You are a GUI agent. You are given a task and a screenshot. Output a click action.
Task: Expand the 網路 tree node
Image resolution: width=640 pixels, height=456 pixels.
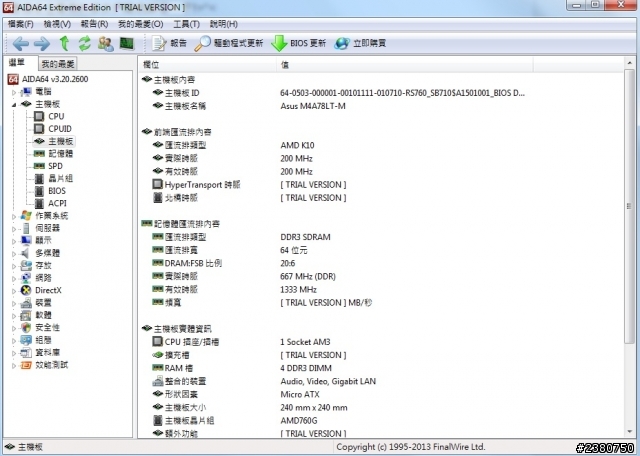[x=13, y=278]
